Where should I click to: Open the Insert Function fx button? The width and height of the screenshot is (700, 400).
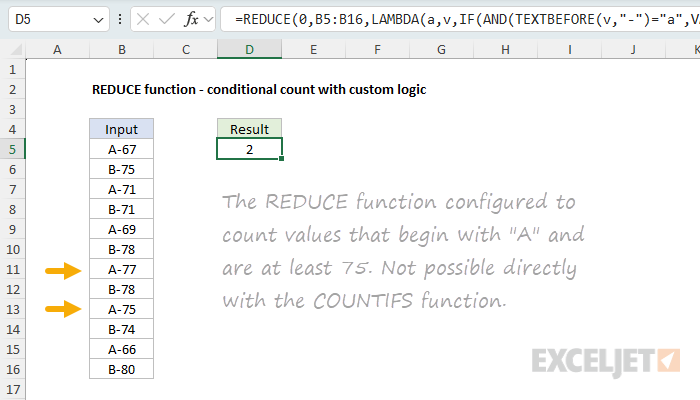[x=192, y=19]
